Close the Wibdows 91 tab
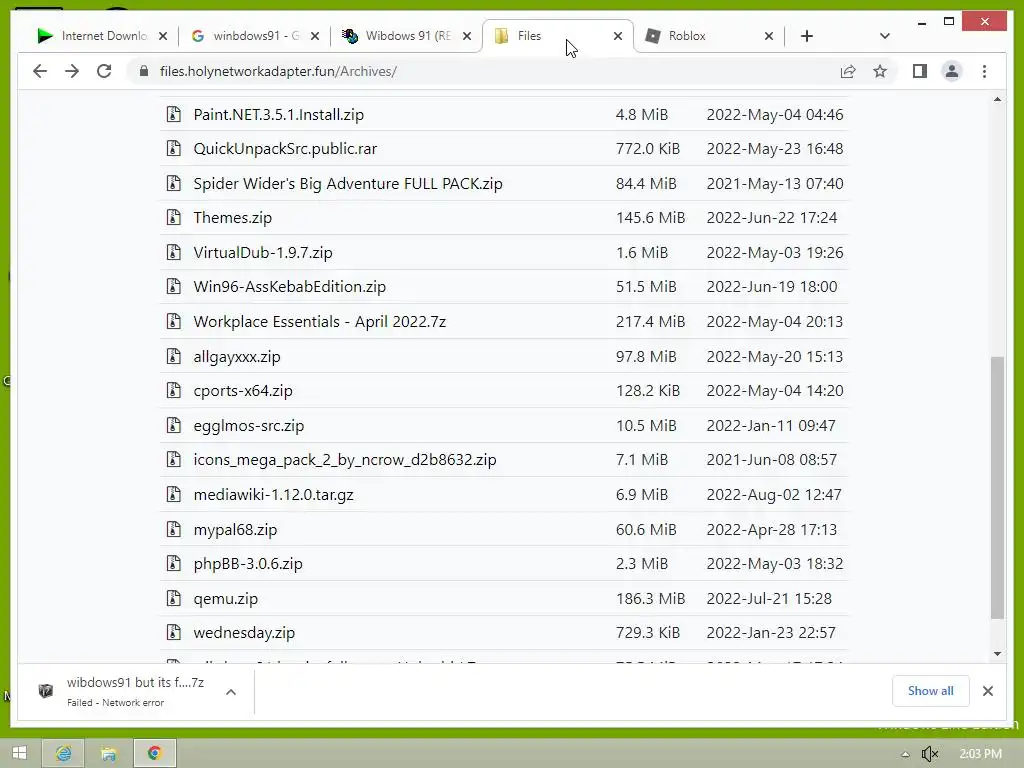Image resolution: width=1024 pixels, height=768 pixels. 467,36
